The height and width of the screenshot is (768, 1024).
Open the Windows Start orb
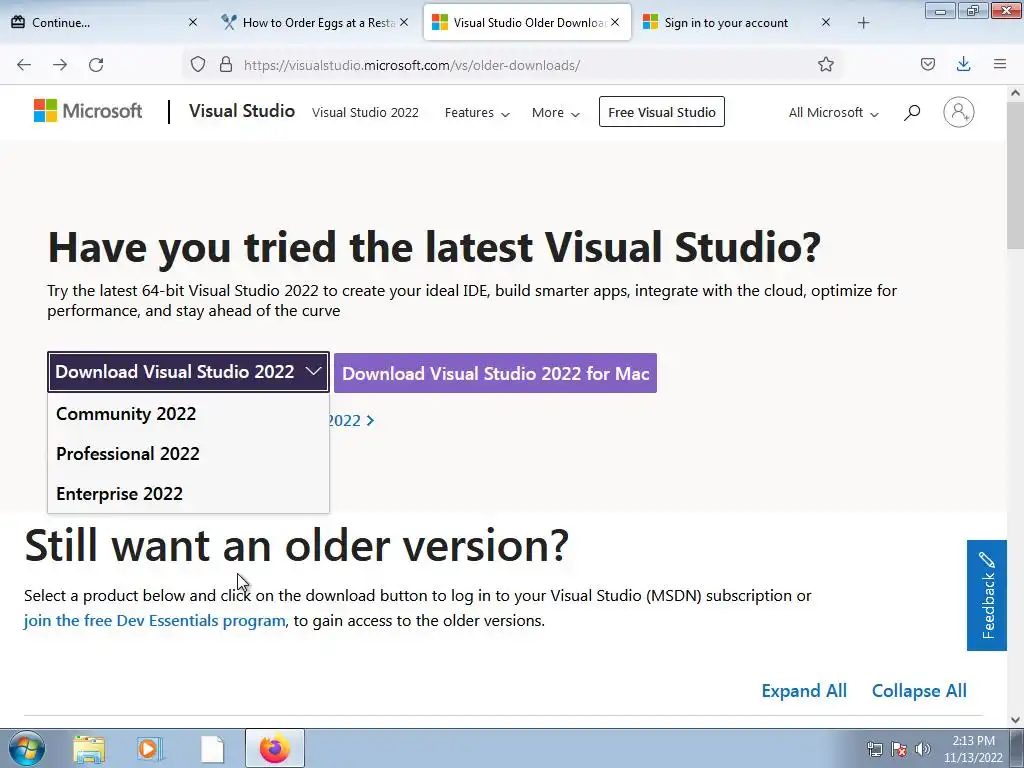tap(27, 748)
